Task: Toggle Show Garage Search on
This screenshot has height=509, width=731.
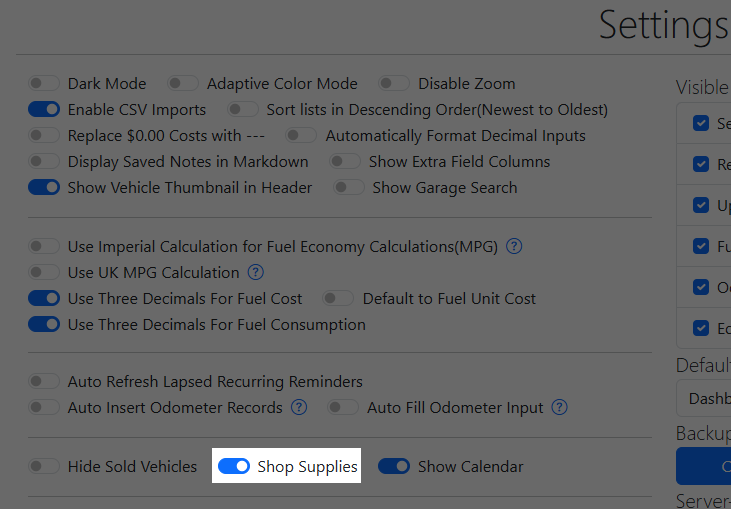Action: click(349, 188)
